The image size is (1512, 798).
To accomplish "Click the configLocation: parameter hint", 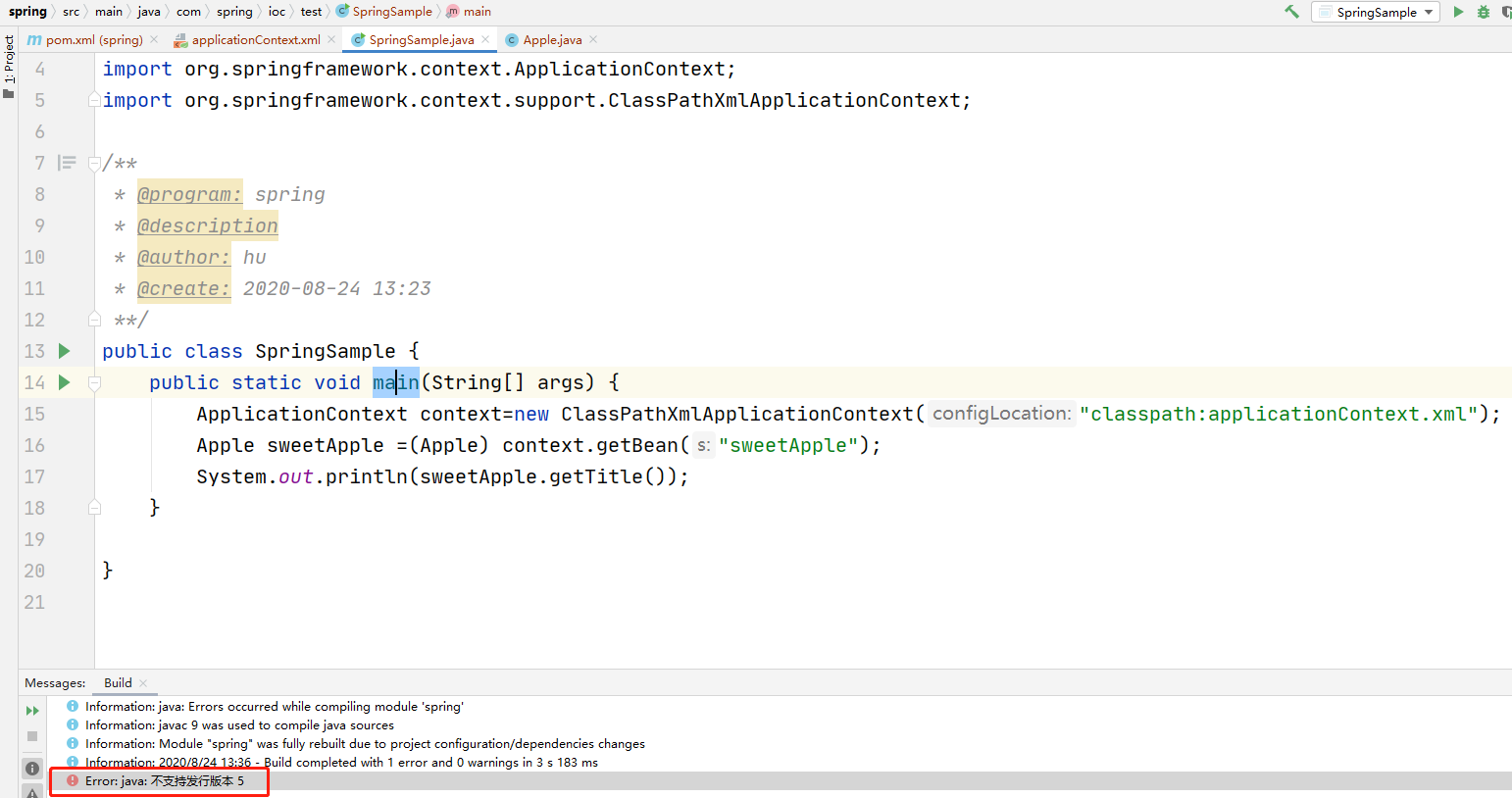I will point(1001,414).
